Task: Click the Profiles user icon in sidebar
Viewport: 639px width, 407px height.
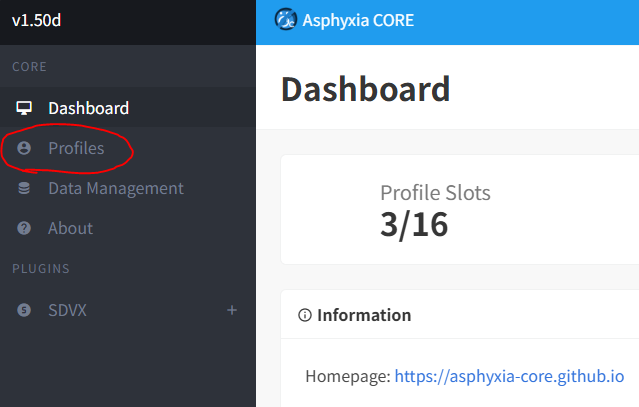Action: 24,148
